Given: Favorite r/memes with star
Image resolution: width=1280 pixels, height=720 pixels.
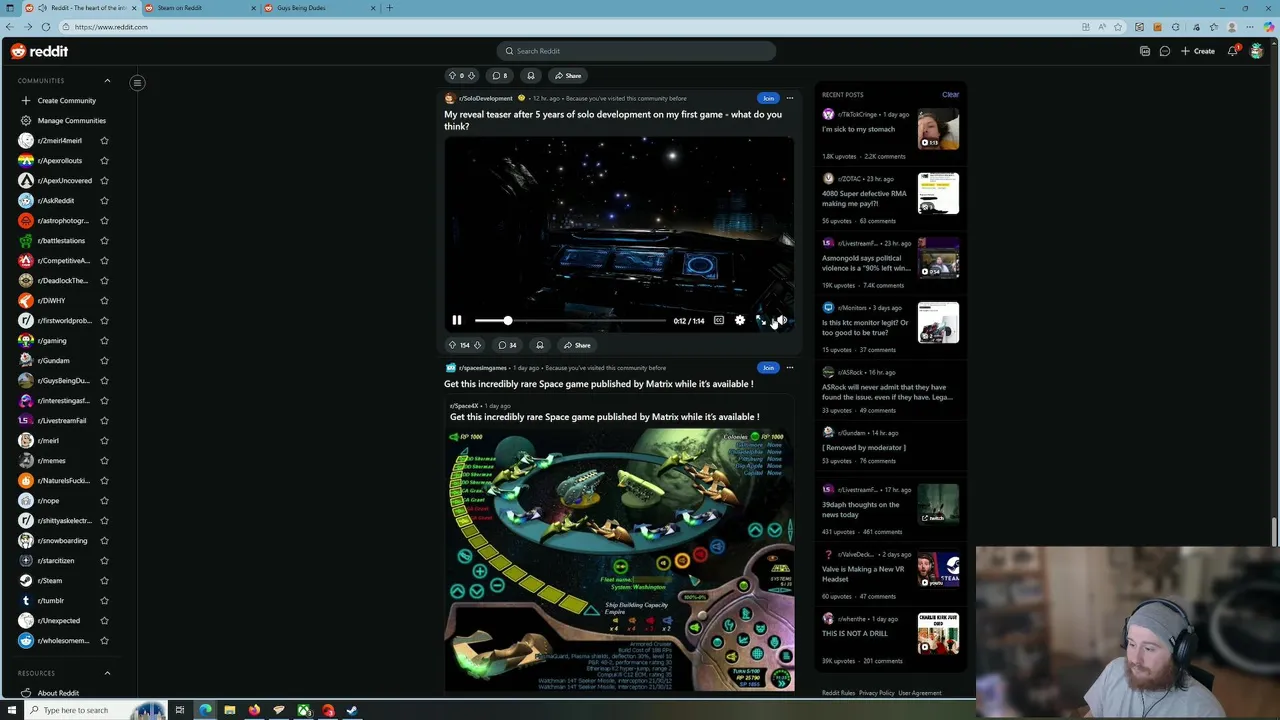Looking at the screenshot, I should [104, 461].
